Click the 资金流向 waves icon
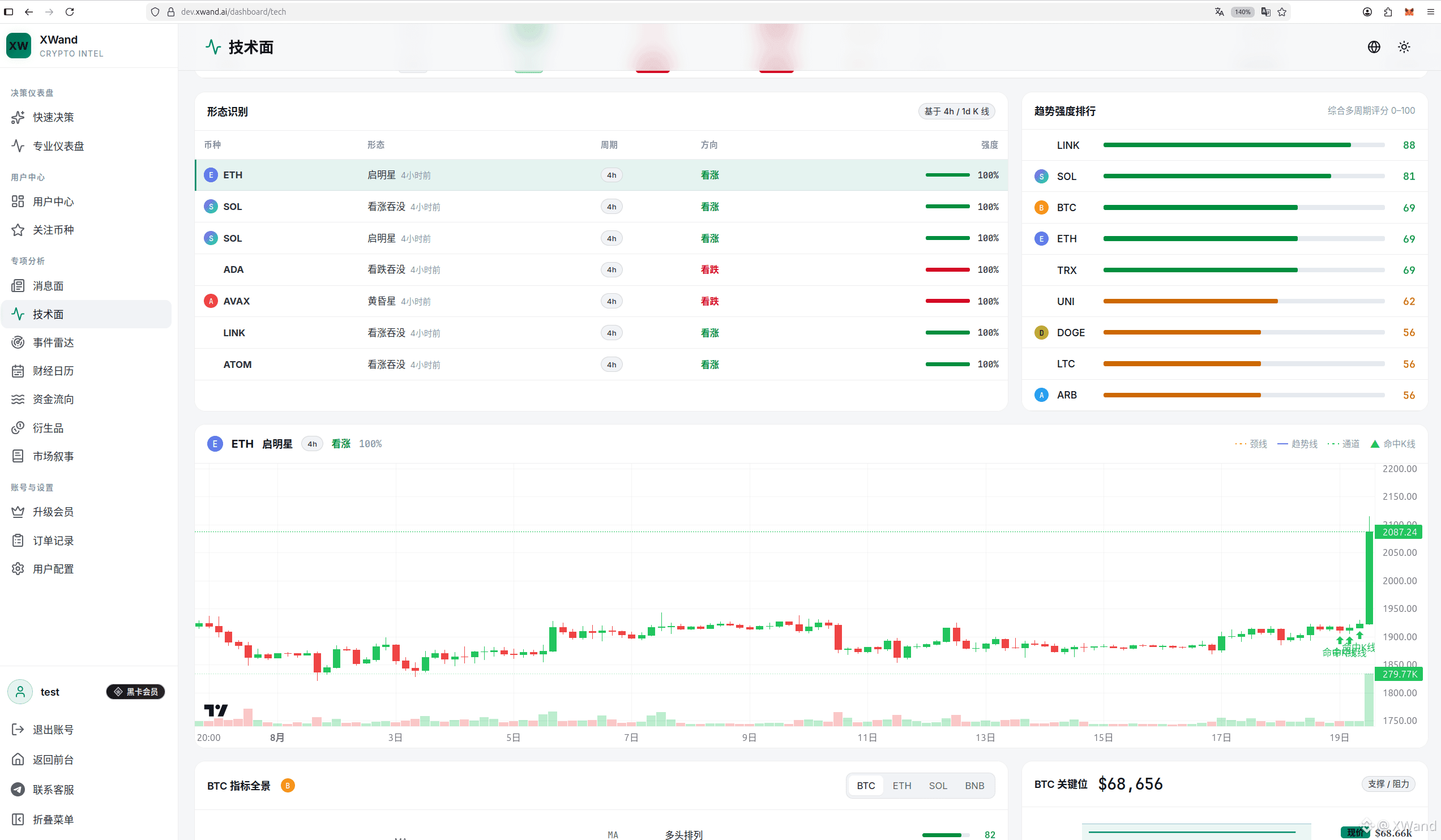Screen dimensions: 1441x840 [x=18, y=399]
